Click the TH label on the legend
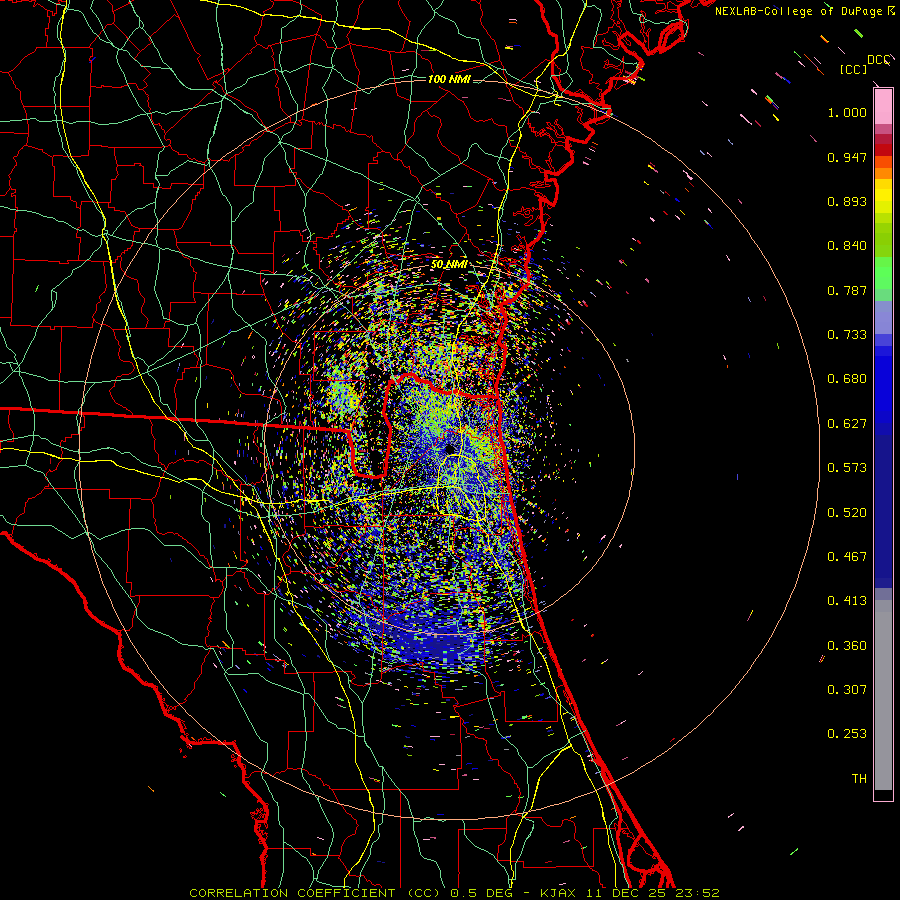900x900 pixels. click(x=859, y=779)
